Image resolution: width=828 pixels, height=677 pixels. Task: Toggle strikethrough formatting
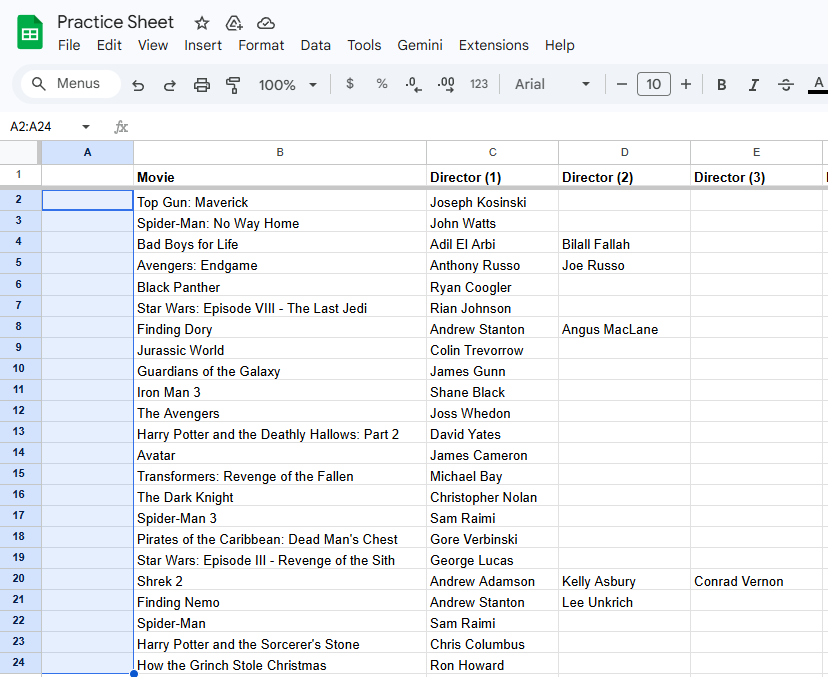coord(786,84)
